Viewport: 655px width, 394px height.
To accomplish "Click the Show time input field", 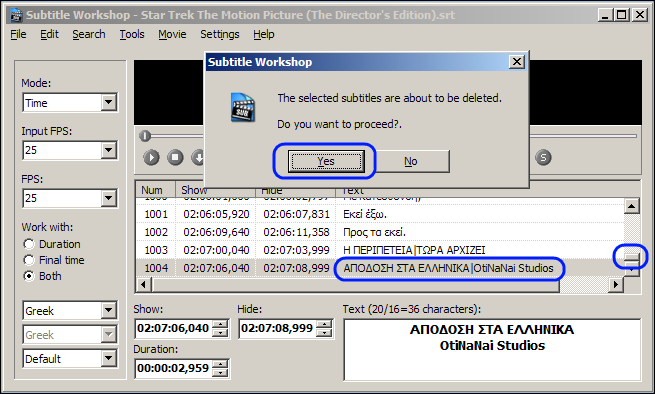I will coord(173,328).
